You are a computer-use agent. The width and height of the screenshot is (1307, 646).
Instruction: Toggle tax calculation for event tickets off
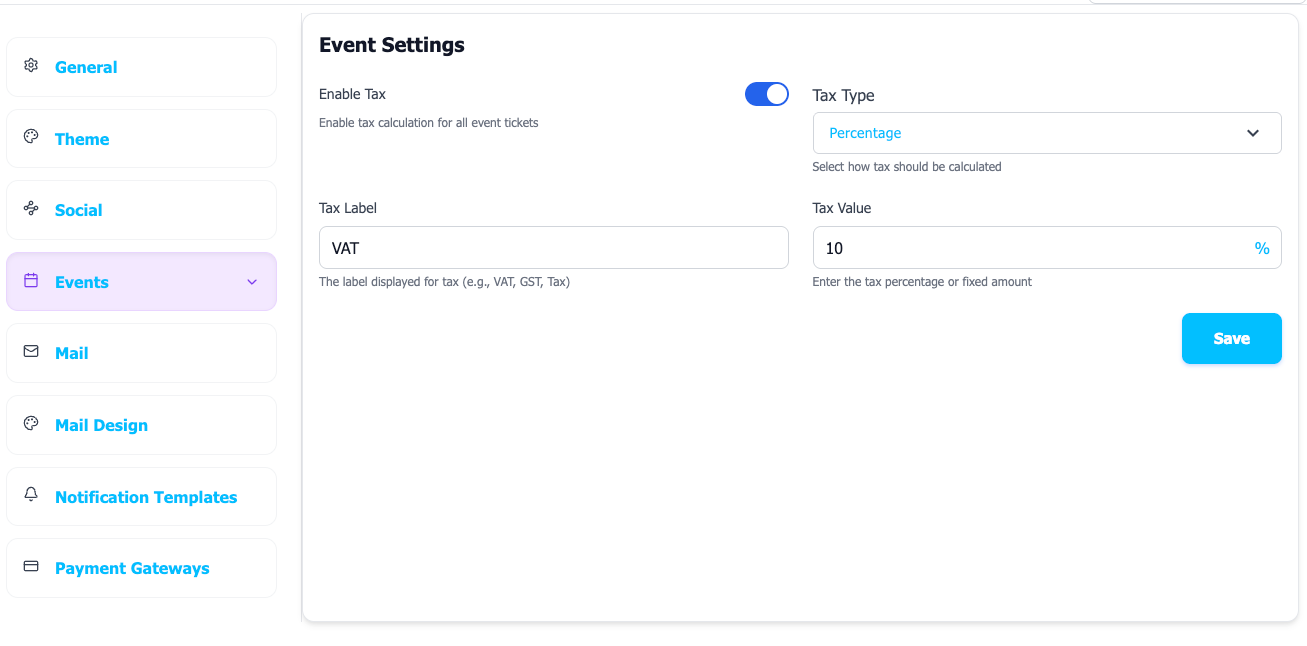point(766,93)
